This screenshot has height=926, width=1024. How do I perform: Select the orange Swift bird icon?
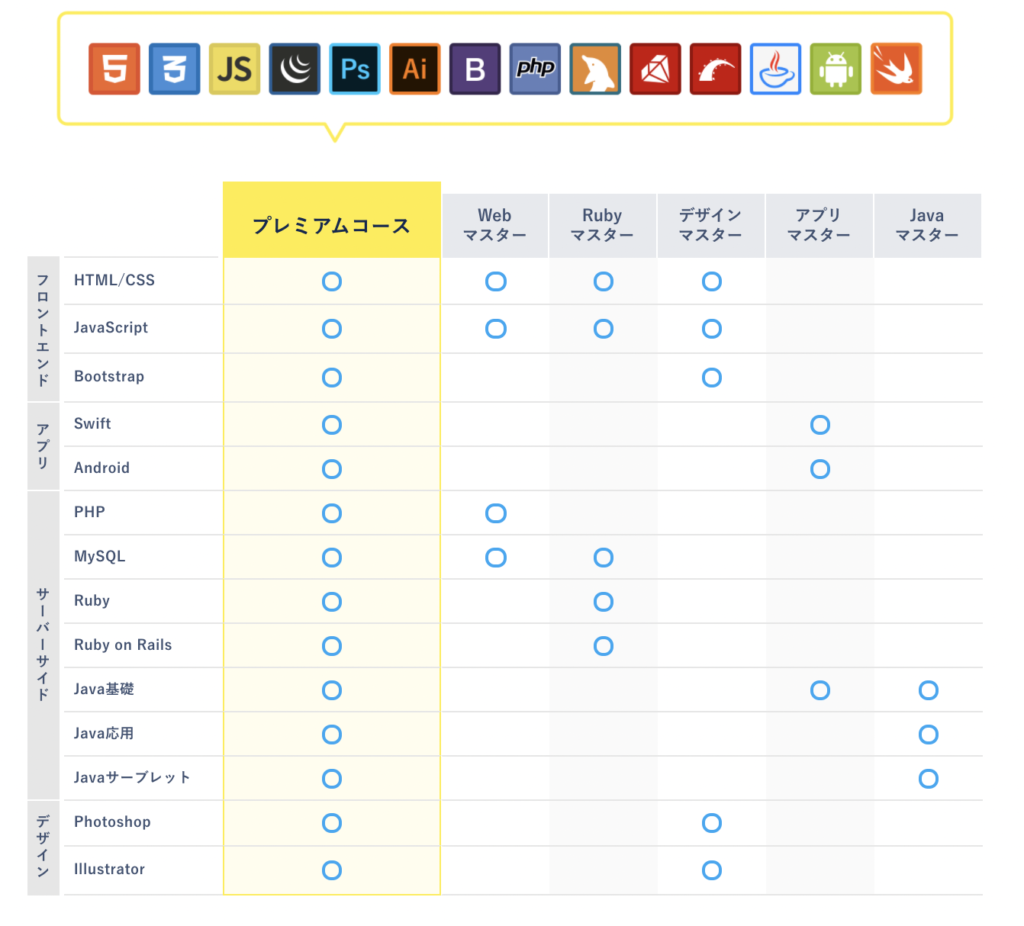pyautogui.click(x=895, y=69)
